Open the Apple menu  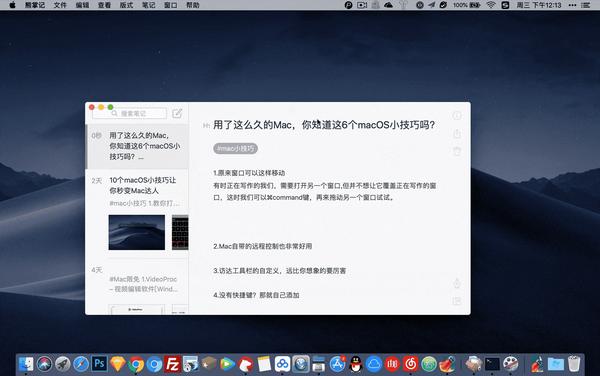12,5
